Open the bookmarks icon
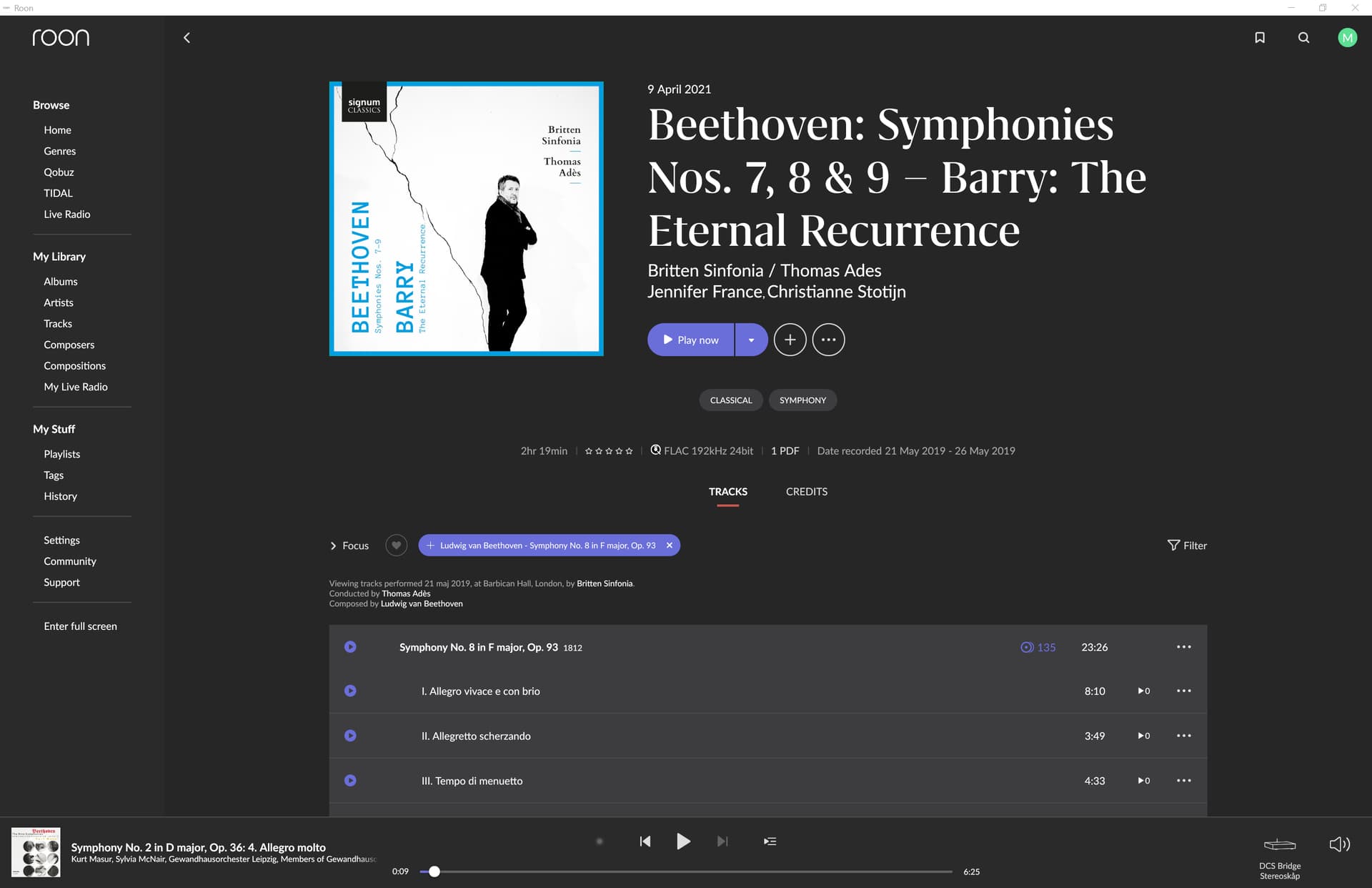 click(x=1260, y=38)
